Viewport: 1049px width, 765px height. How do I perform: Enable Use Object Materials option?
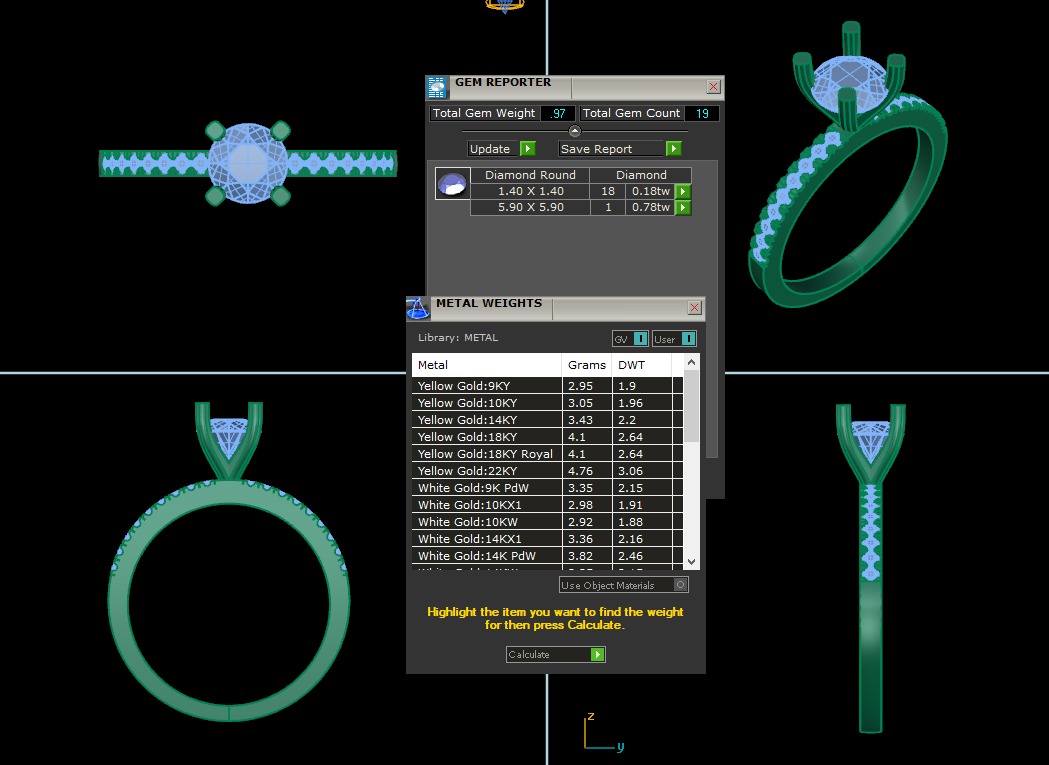pyautogui.click(x=681, y=585)
